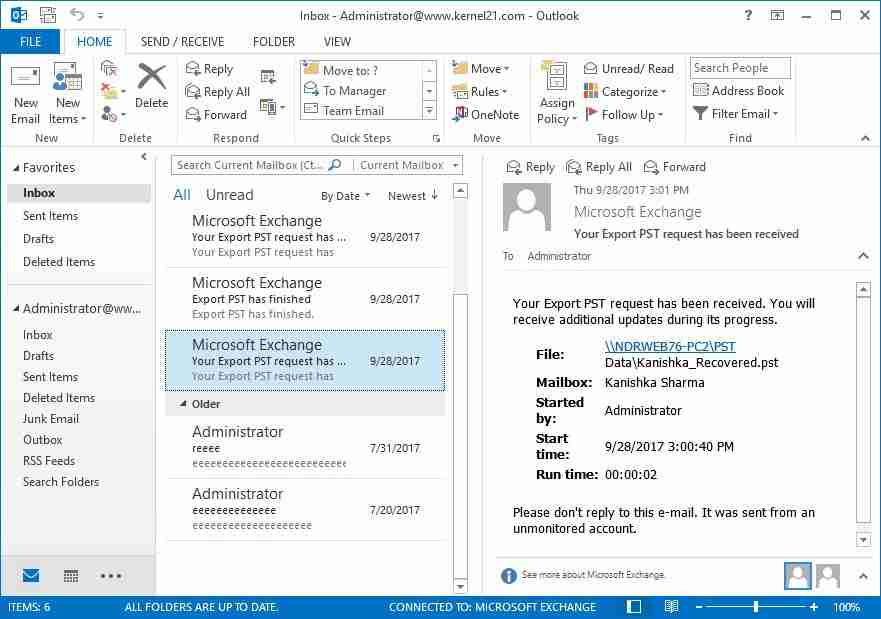Switch to the HOME tab
Viewport: 881px width, 619px height.
pyautogui.click(x=94, y=42)
